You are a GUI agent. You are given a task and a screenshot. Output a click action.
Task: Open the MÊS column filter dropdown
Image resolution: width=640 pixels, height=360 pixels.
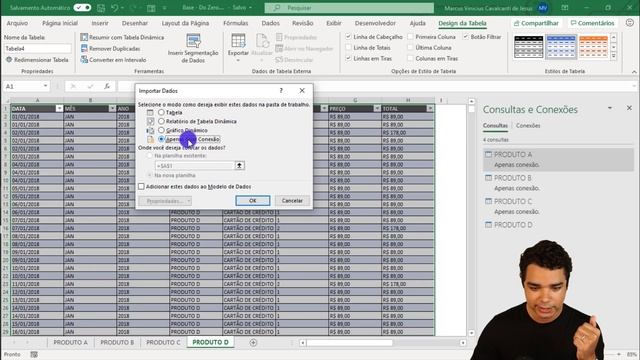pos(112,109)
